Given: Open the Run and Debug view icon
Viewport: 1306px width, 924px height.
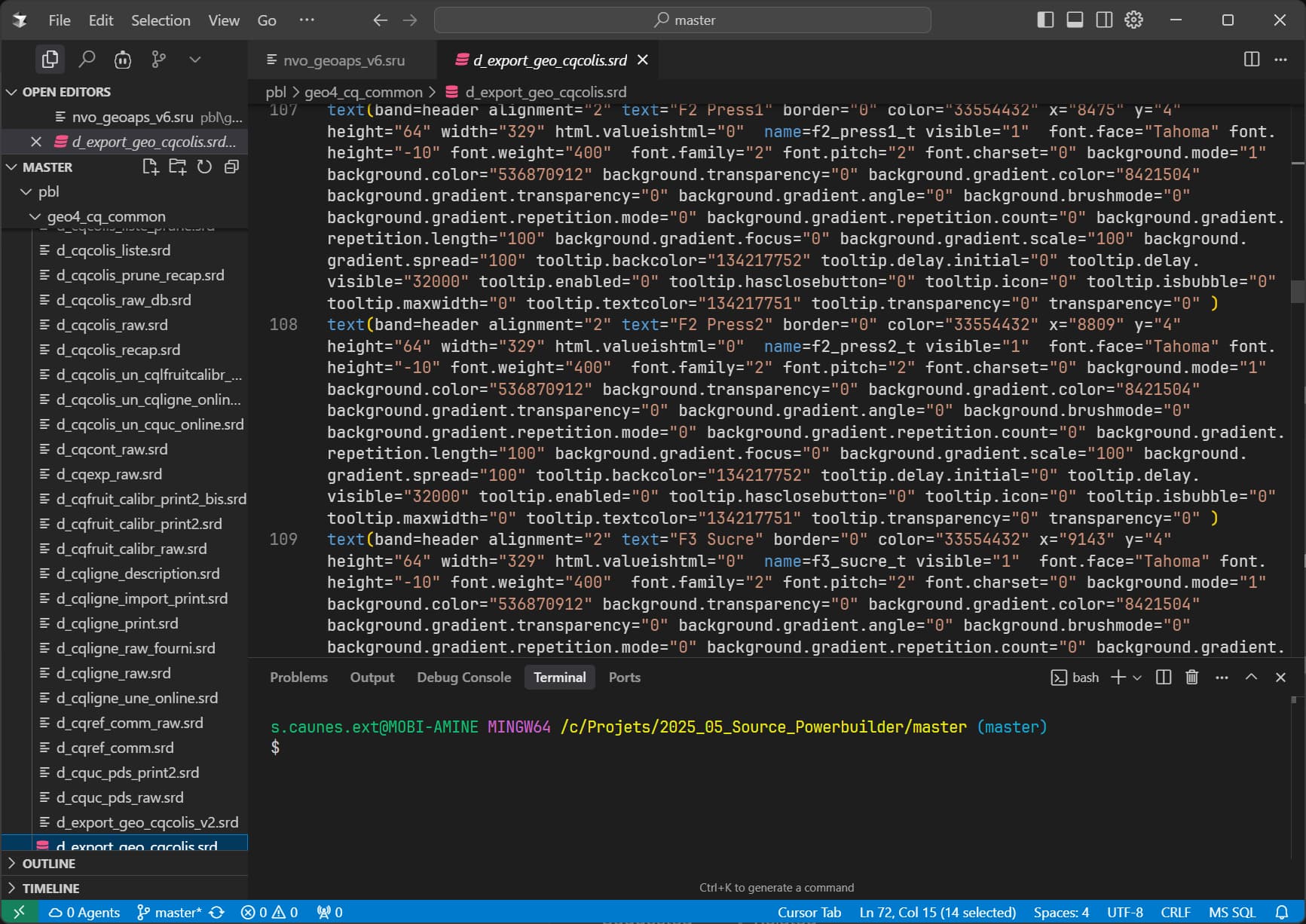Looking at the screenshot, I should point(123,59).
